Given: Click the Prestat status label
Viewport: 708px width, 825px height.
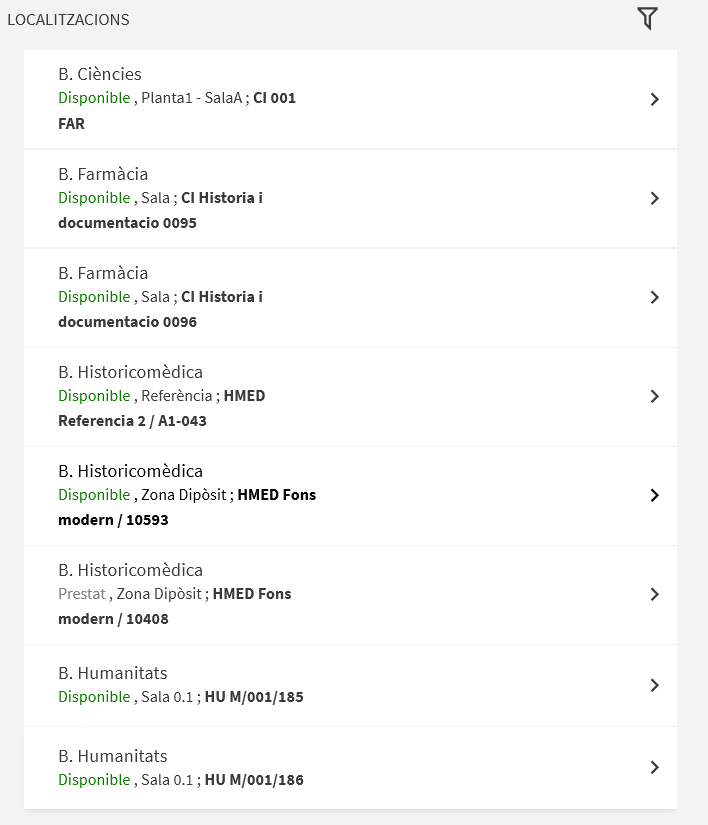Looking at the screenshot, I should (x=82, y=593).
